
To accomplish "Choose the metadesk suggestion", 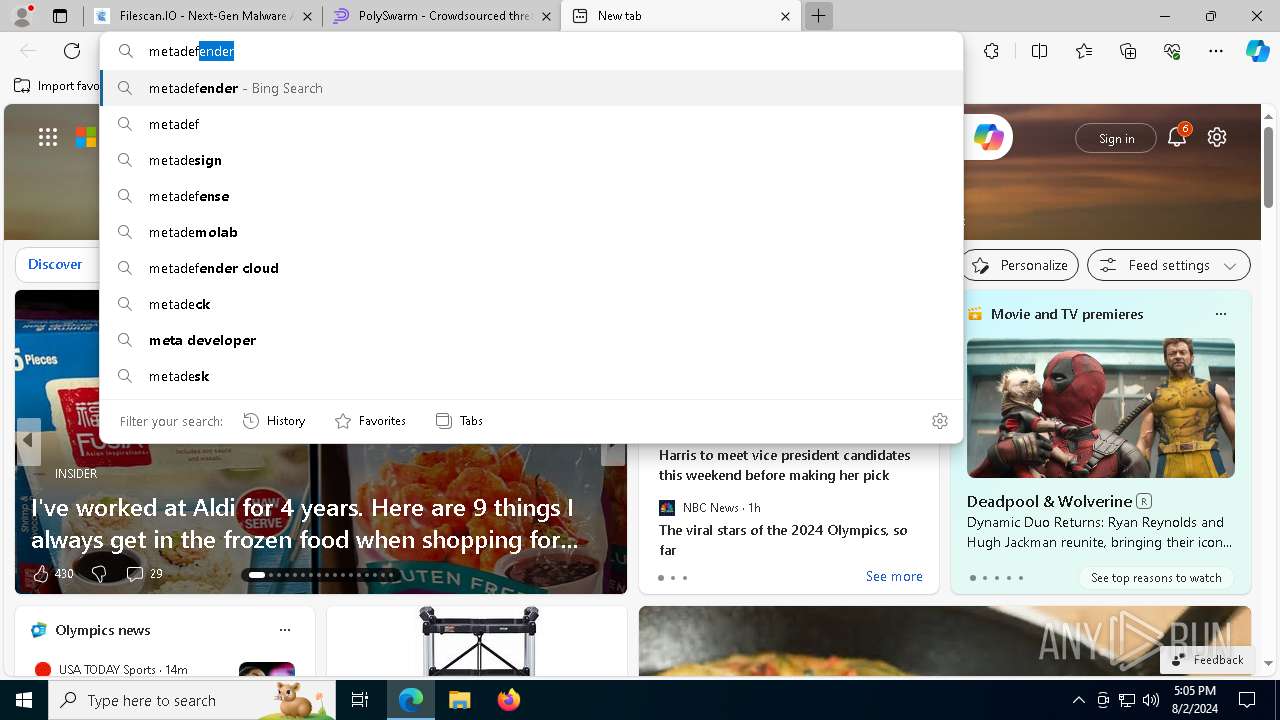I will pyautogui.click(x=531, y=376).
